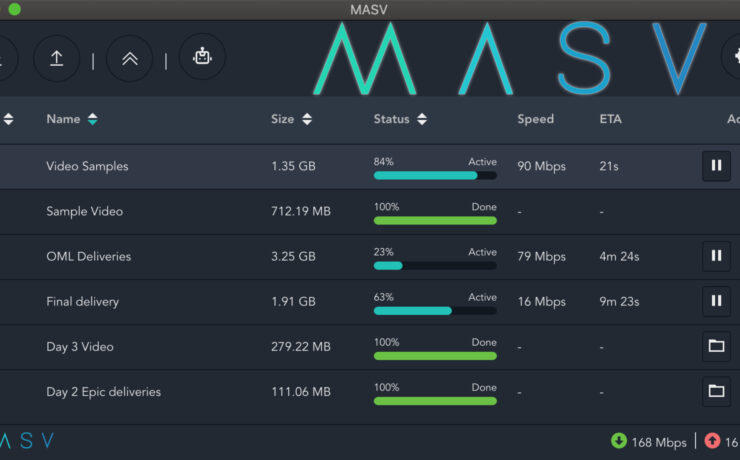
Task: Open folder for Day 2 Epic deliveries
Action: pyautogui.click(x=716, y=391)
